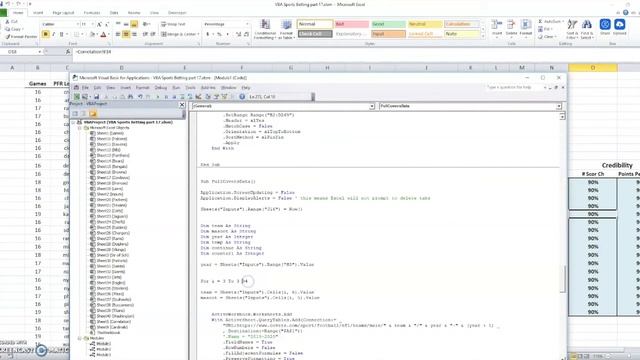Image resolution: width=640 pixels, height=360 pixels.
Task: Click the View Microsoft Excel icon in VBA toolbar
Action: 76,97
